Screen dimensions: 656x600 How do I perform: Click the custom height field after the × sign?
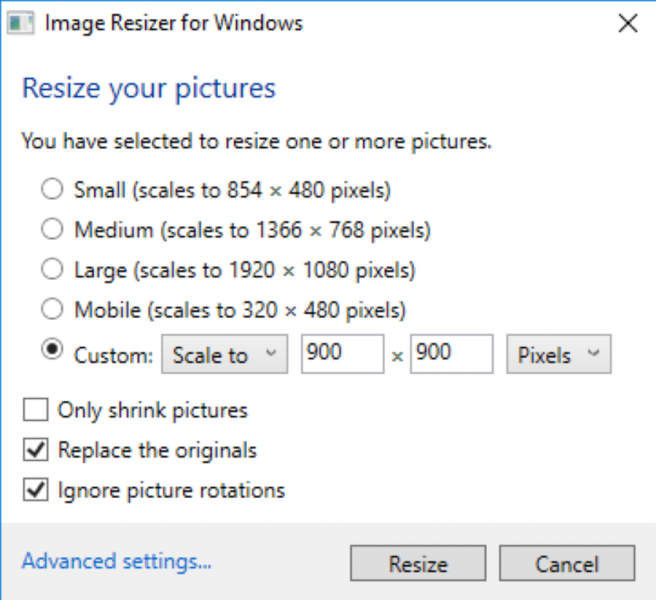[450, 354]
